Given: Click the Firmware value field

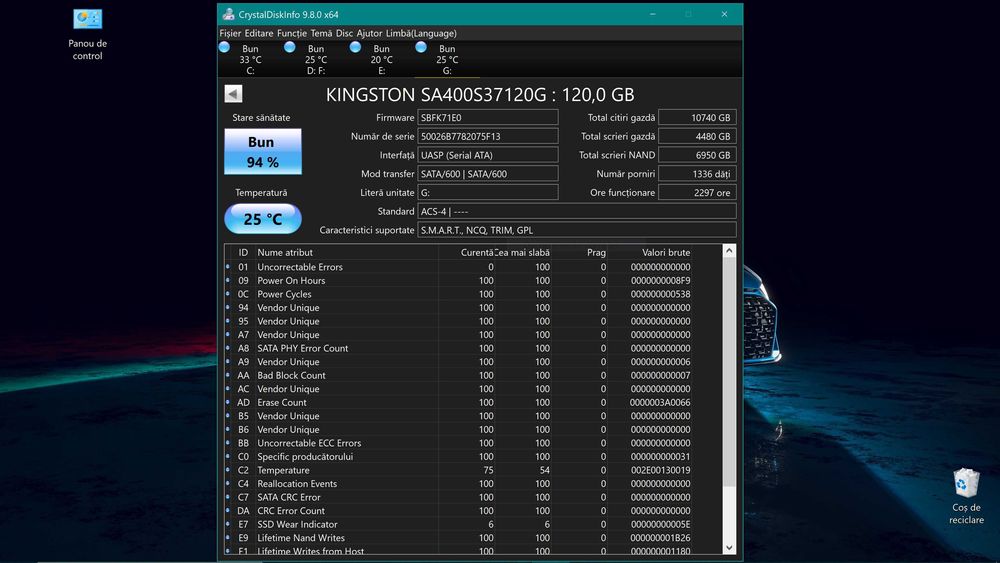Looking at the screenshot, I should click(488, 117).
